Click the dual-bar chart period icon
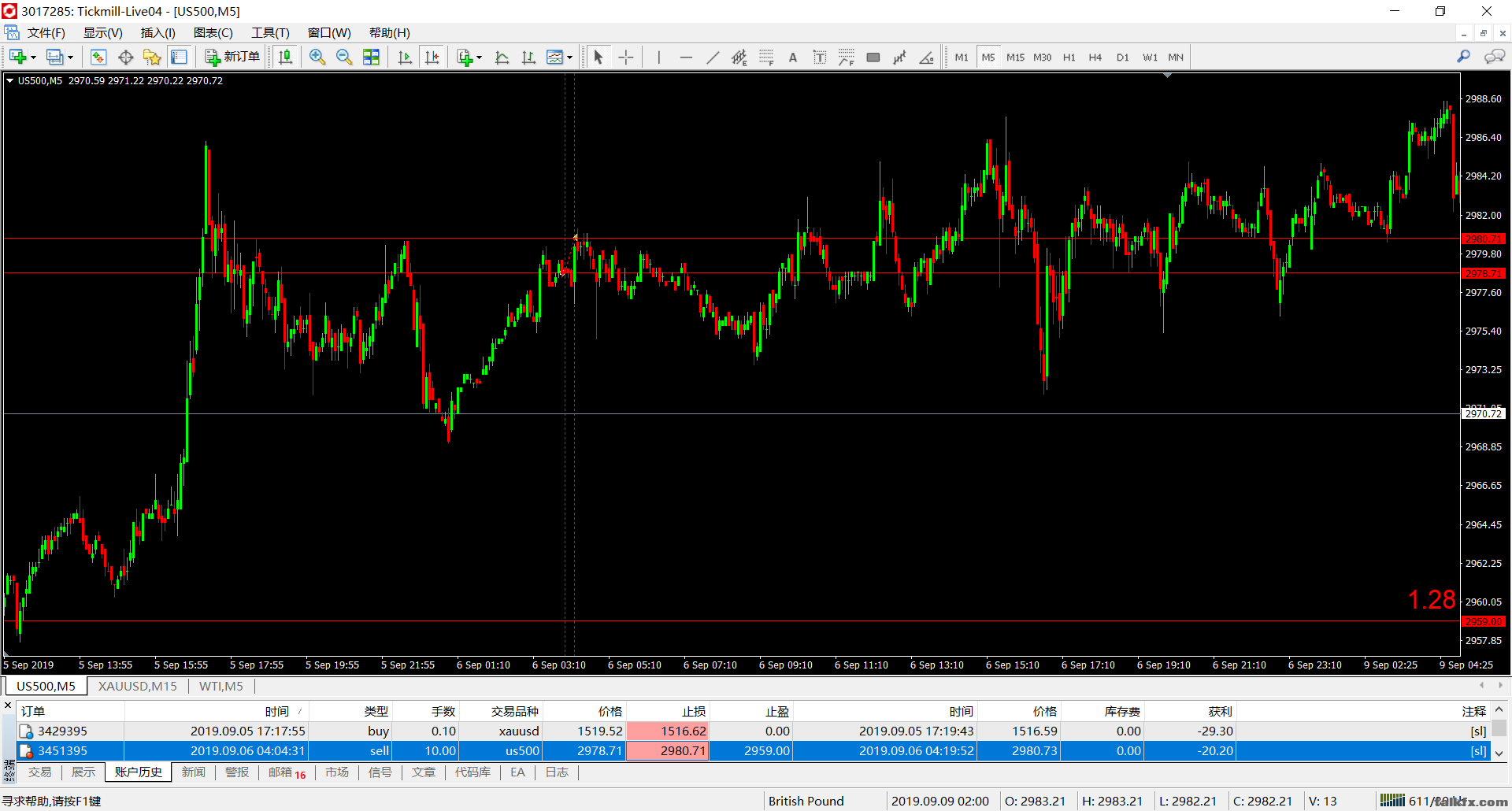 click(x=528, y=57)
